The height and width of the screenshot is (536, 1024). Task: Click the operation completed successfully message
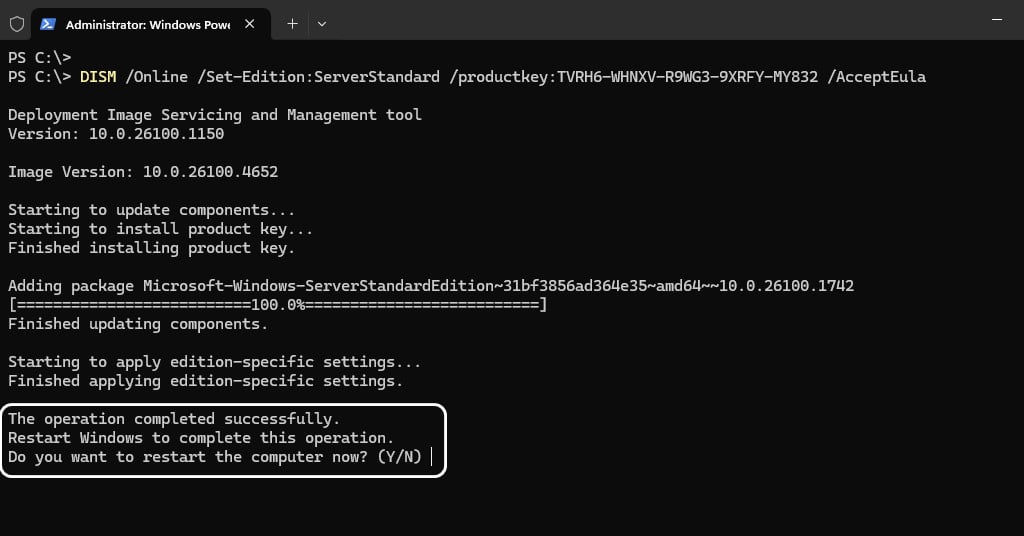tap(174, 419)
